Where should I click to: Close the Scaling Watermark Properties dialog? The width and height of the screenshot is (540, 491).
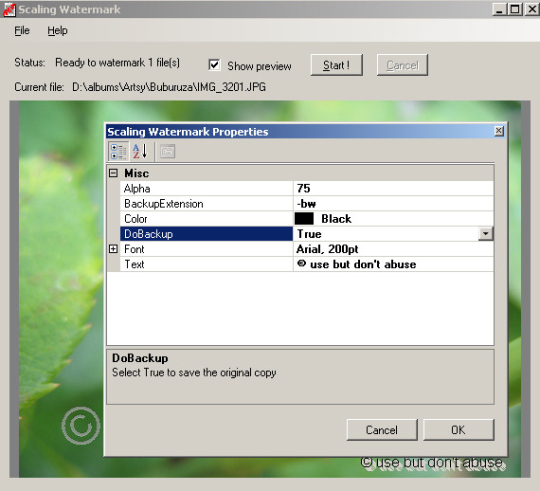click(x=499, y=131)
